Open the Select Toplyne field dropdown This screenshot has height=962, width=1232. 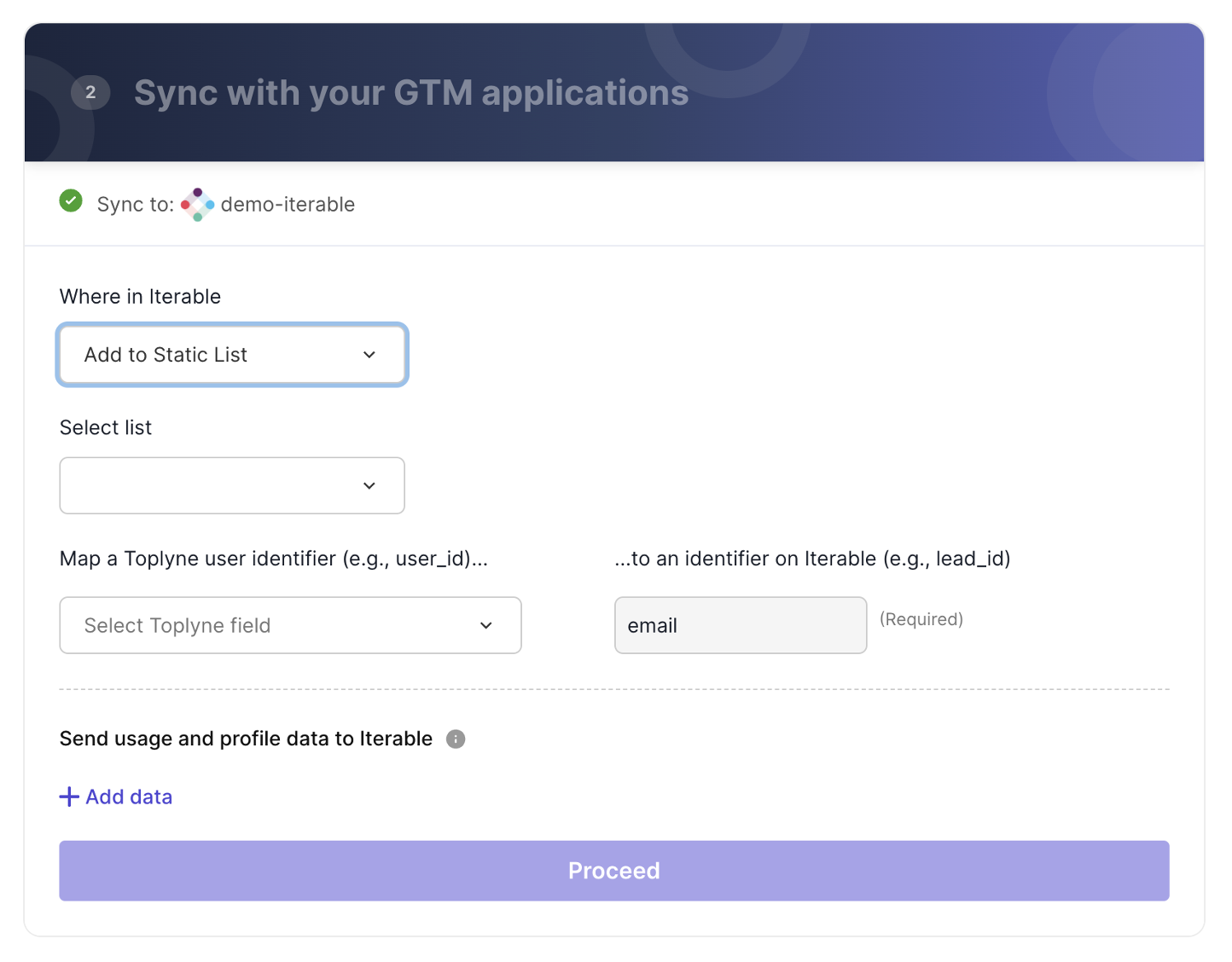[290, 625]
